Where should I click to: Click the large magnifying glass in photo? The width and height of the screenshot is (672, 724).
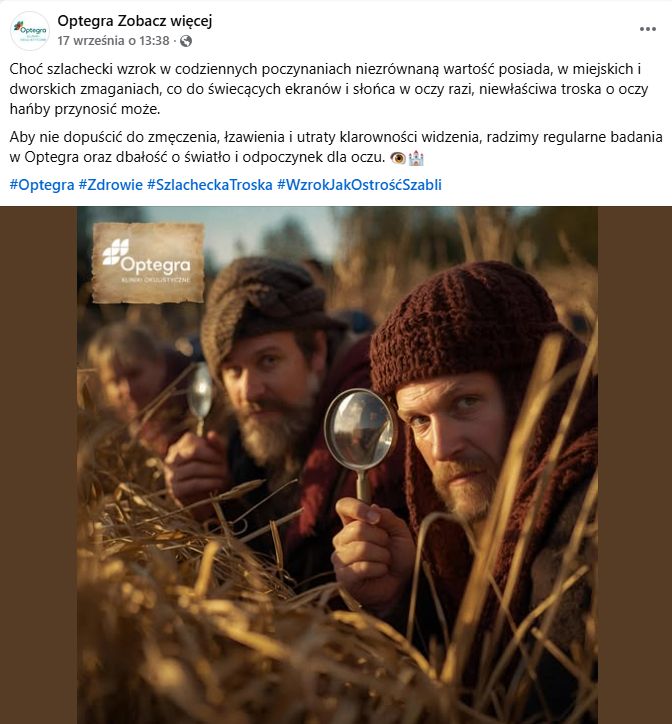[x=360, y=443]
